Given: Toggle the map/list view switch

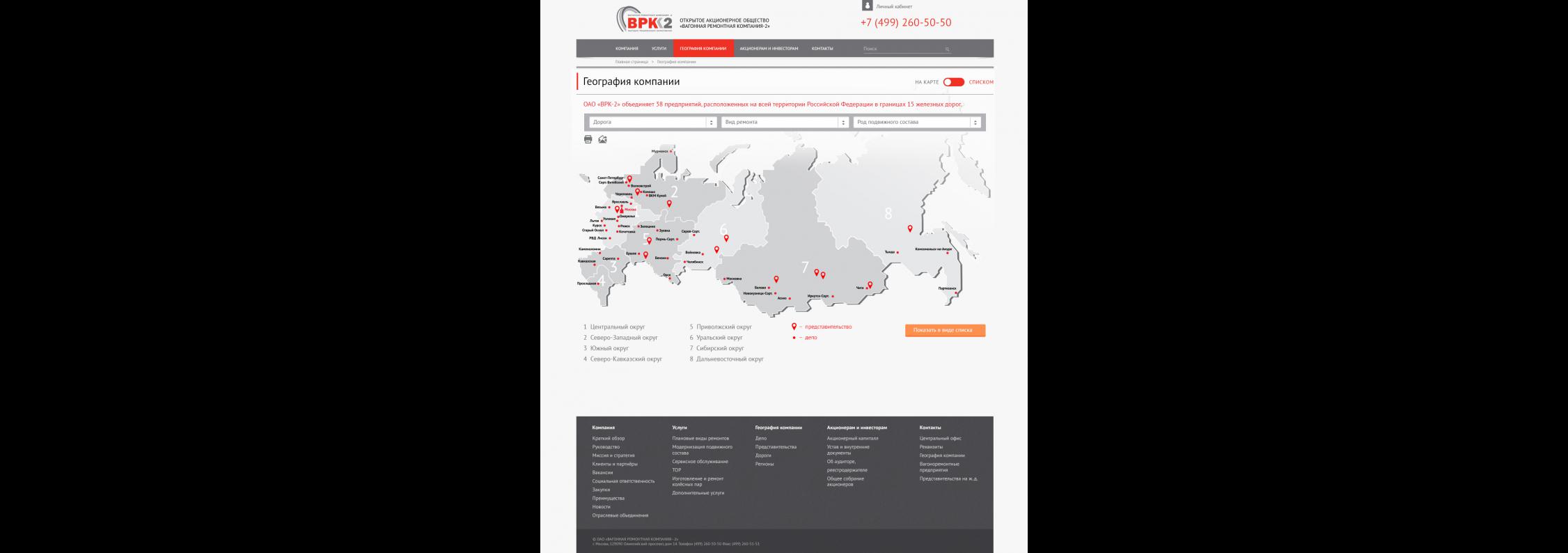Looking at the screenshot, I should (953, 82).
